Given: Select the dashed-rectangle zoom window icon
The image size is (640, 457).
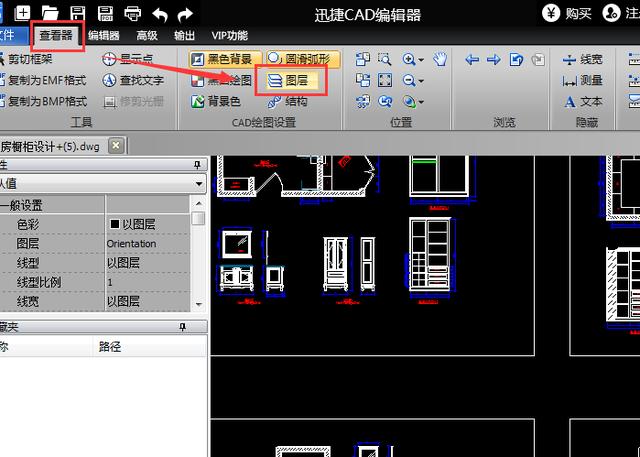Looking at the screenshot, I should click(x=384, y=60).
